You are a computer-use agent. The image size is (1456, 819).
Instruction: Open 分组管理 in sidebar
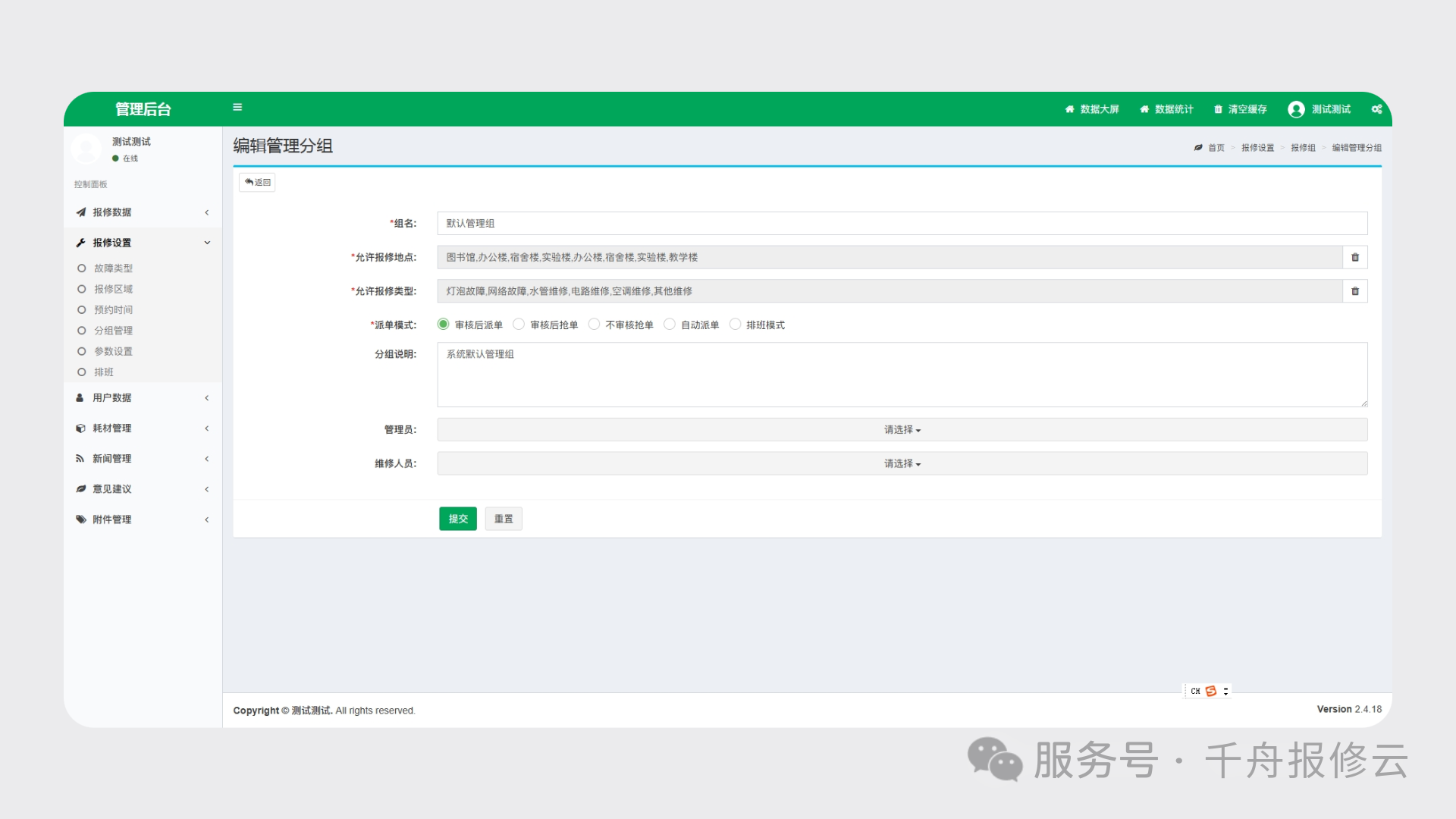point(112,330)
